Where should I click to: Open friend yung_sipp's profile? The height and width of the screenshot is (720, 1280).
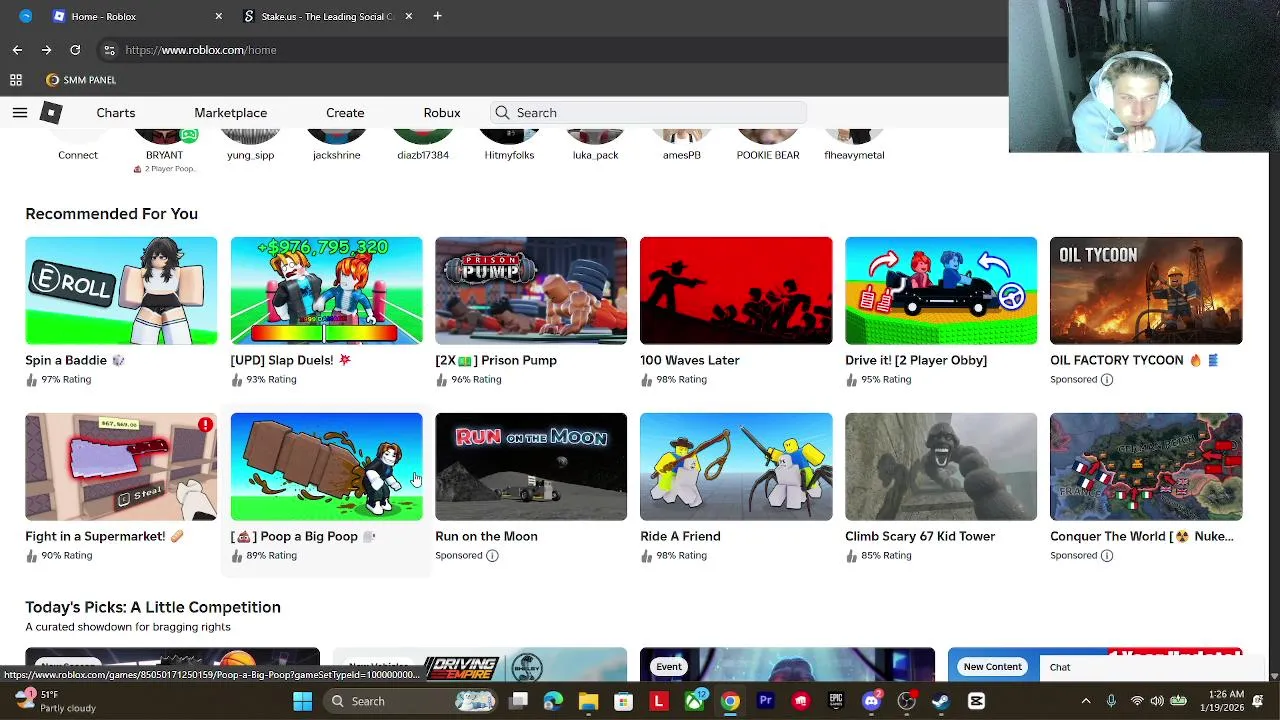tap(250, 147)
